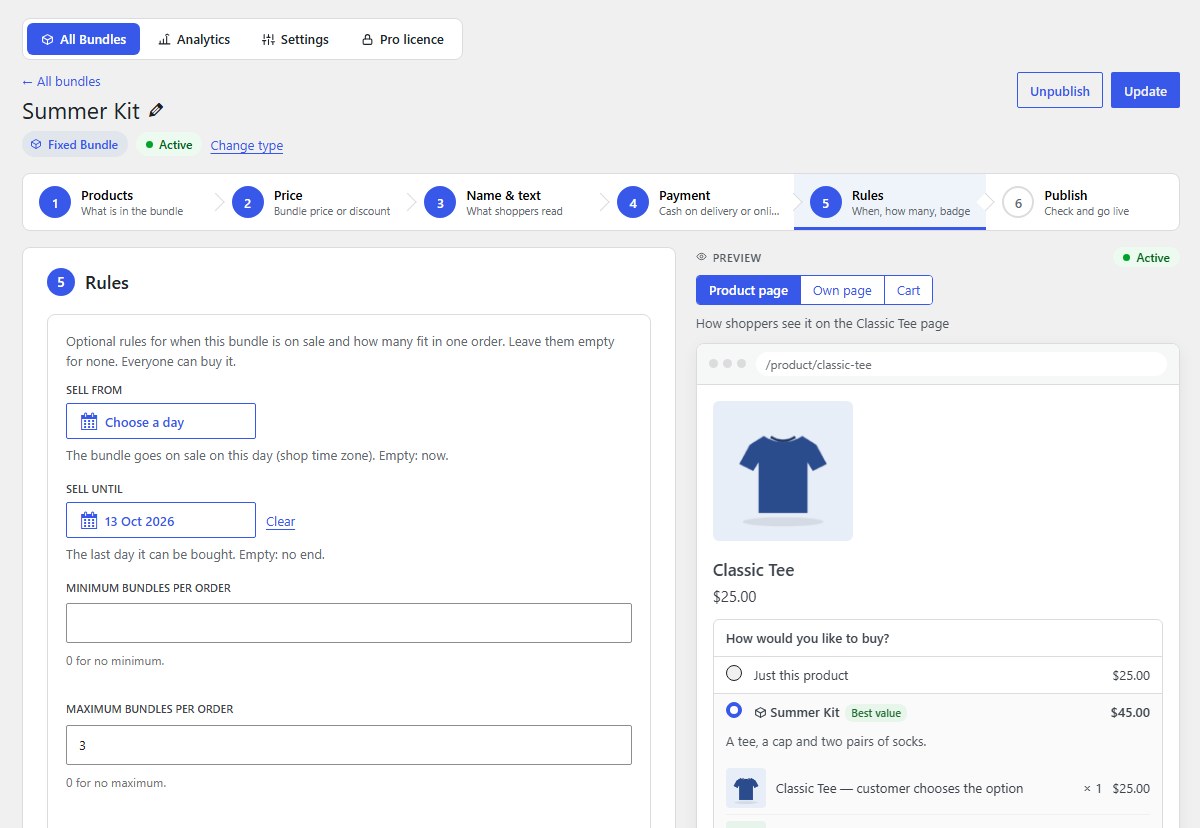Open the Settings tab
Image resolution: width=1200 pixels, height=828 pixels.
click(295, 39)
